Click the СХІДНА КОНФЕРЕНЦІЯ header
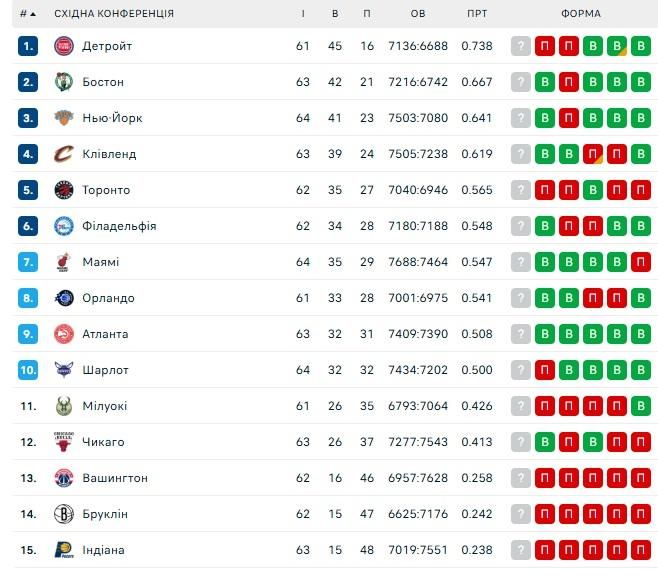The image size is (658, 576). pyautogui.click(x=113, y=14)
